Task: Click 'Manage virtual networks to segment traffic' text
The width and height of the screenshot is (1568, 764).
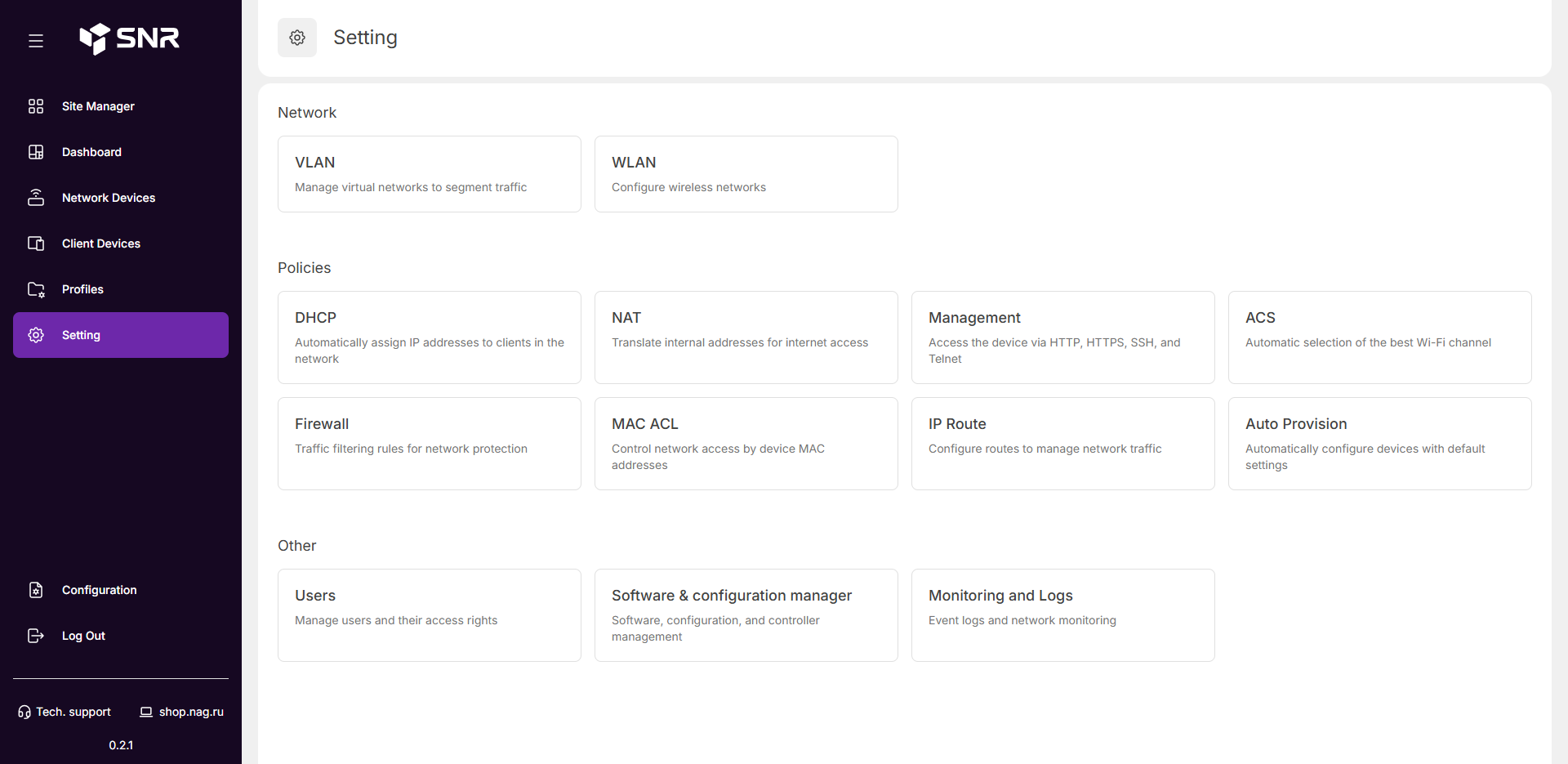Action: click(411, 187)
